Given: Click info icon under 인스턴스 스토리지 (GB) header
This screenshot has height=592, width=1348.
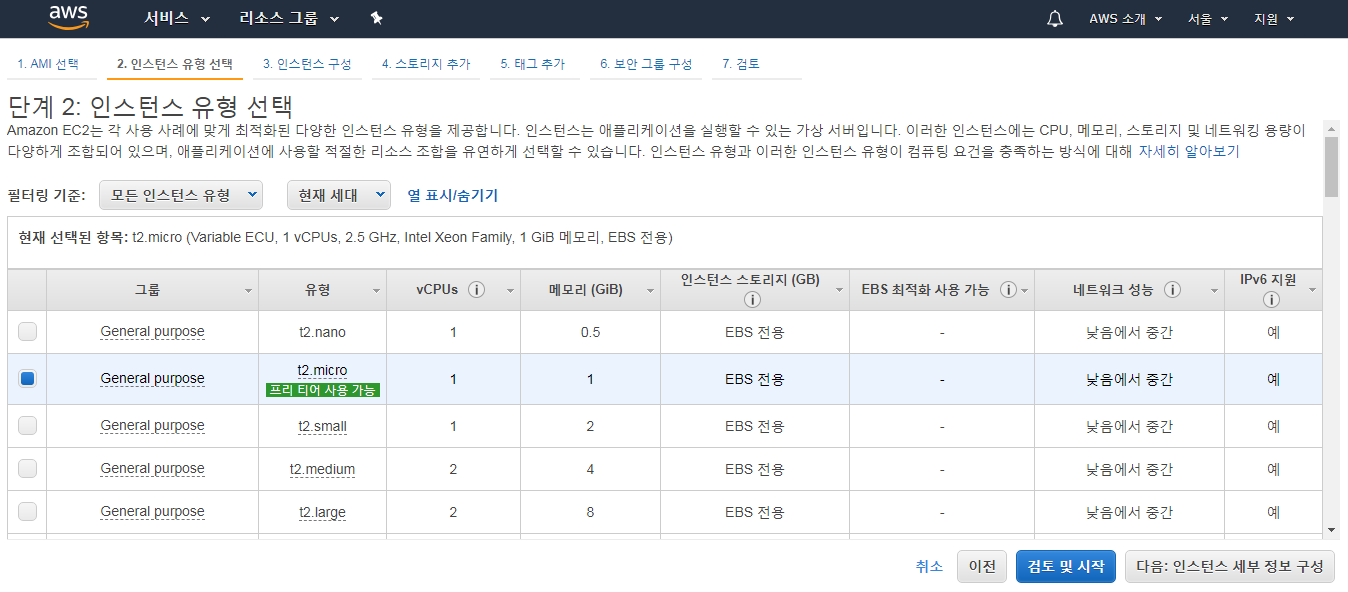Looking at the screenshot, I should (754, 300).
